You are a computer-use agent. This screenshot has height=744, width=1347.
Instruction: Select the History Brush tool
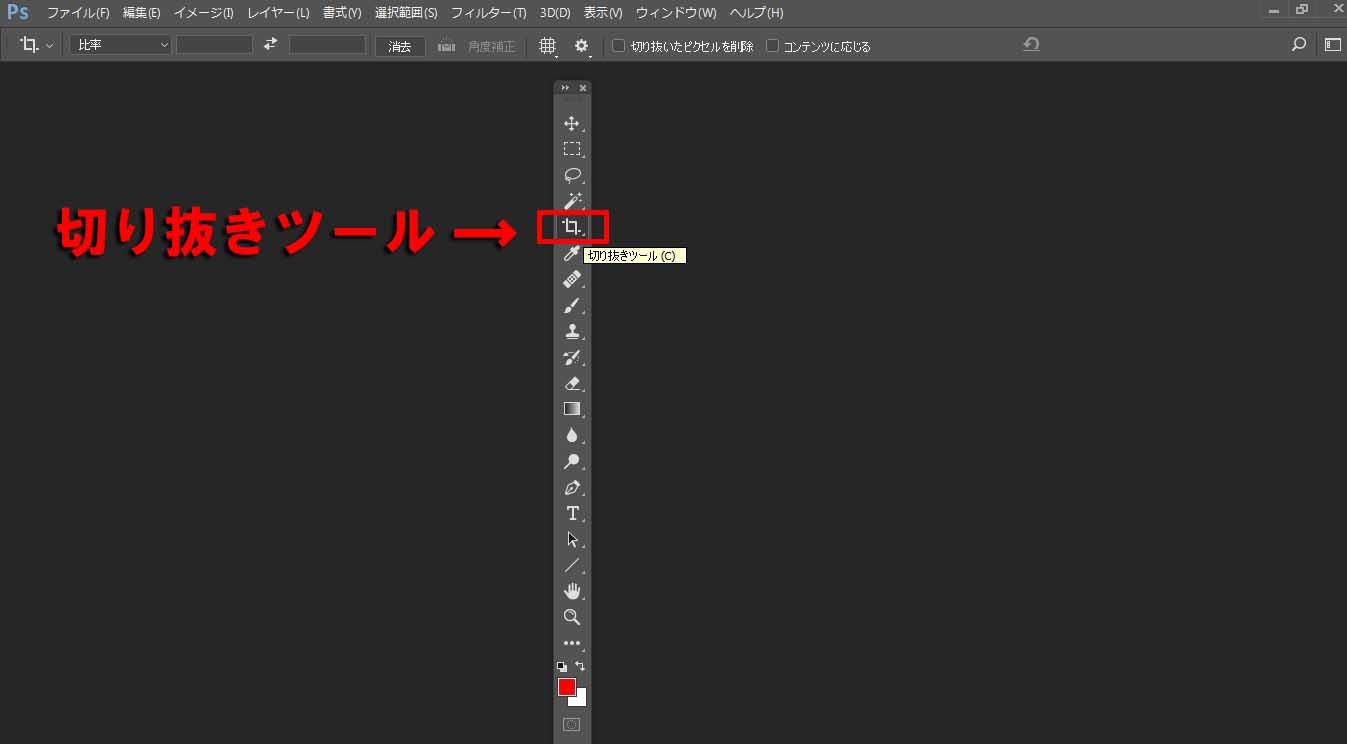click(x=572, y=357)
